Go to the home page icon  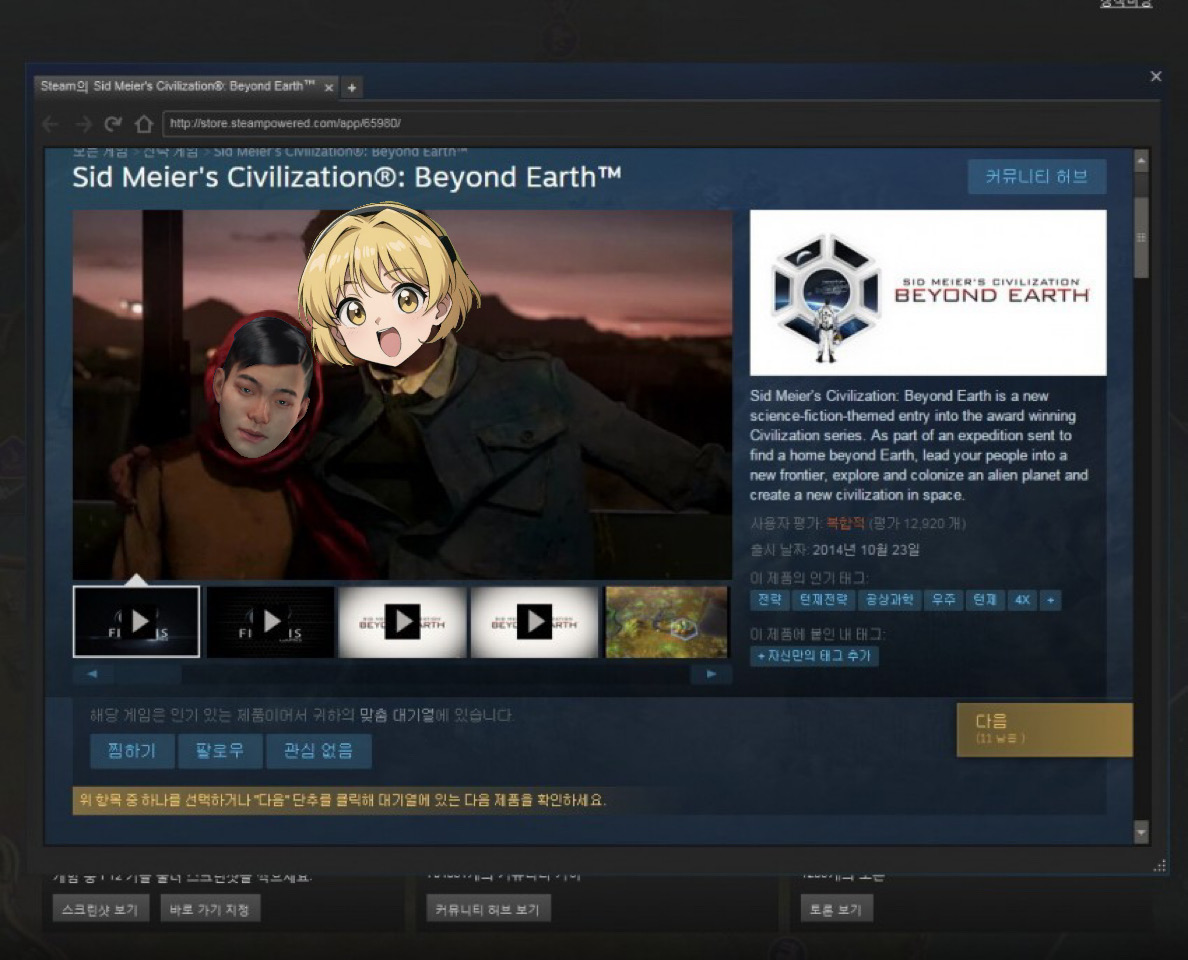(x=144, y=124)
